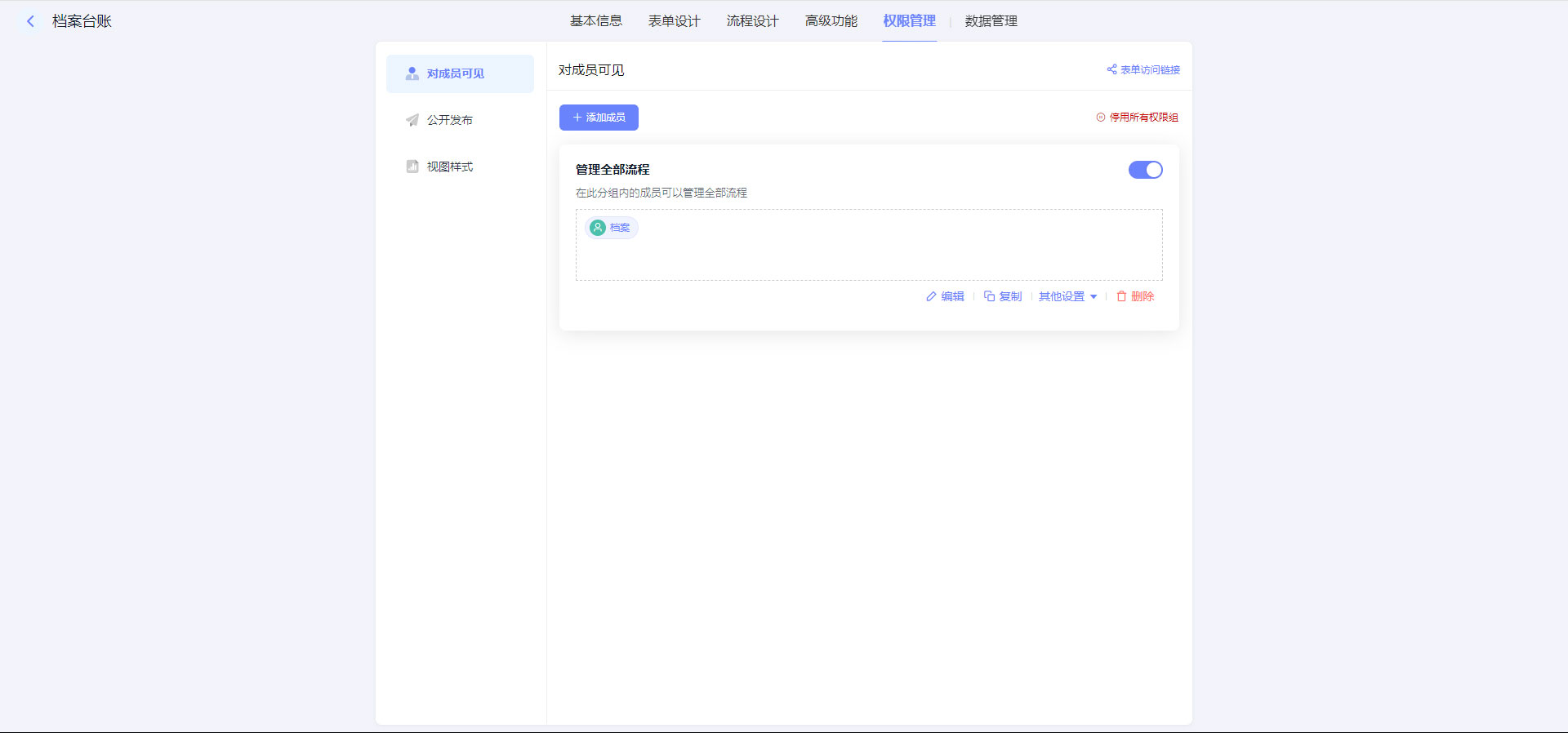Click the paper plane 公开发布 icon

[412, 120]
